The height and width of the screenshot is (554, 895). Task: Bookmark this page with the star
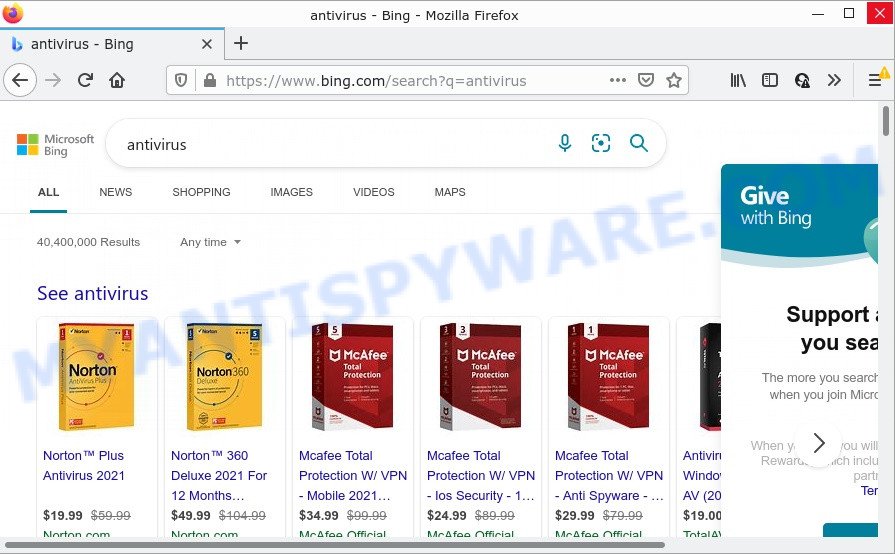pos(674,80)
